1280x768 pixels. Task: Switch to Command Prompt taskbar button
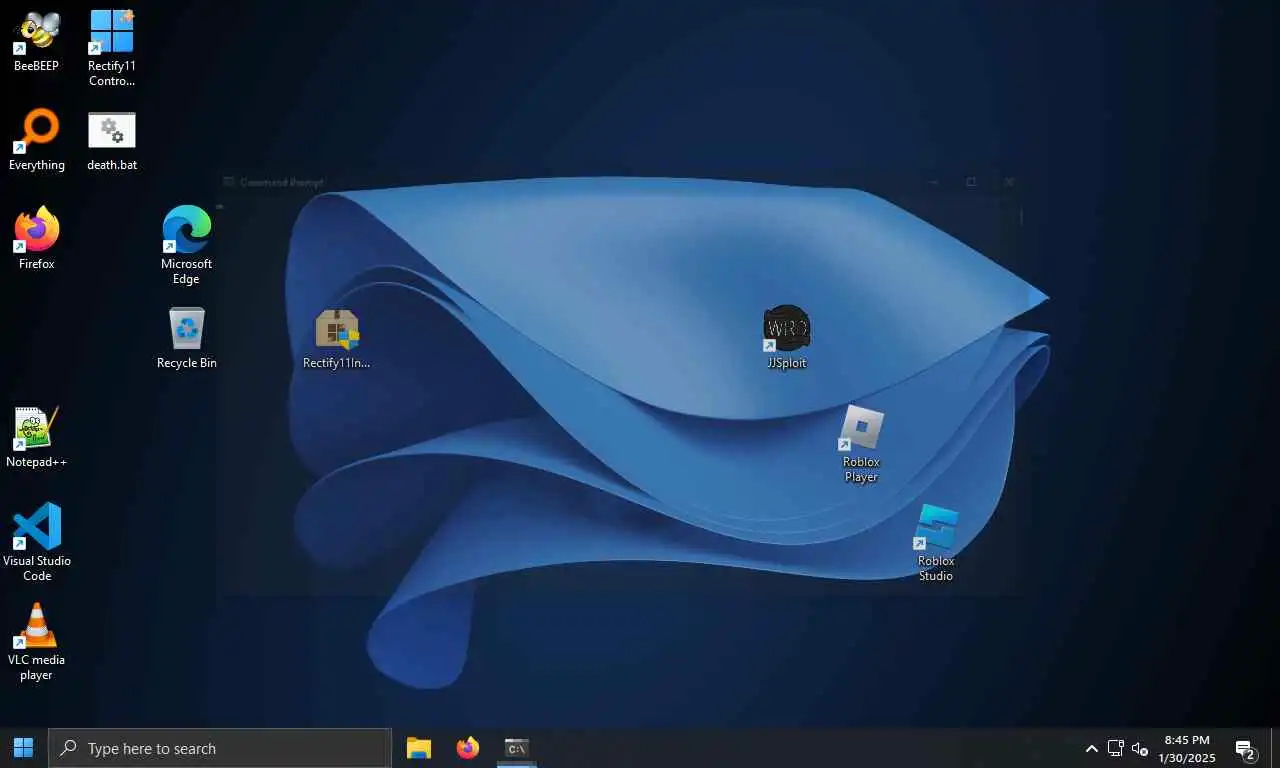coord(516,748)
